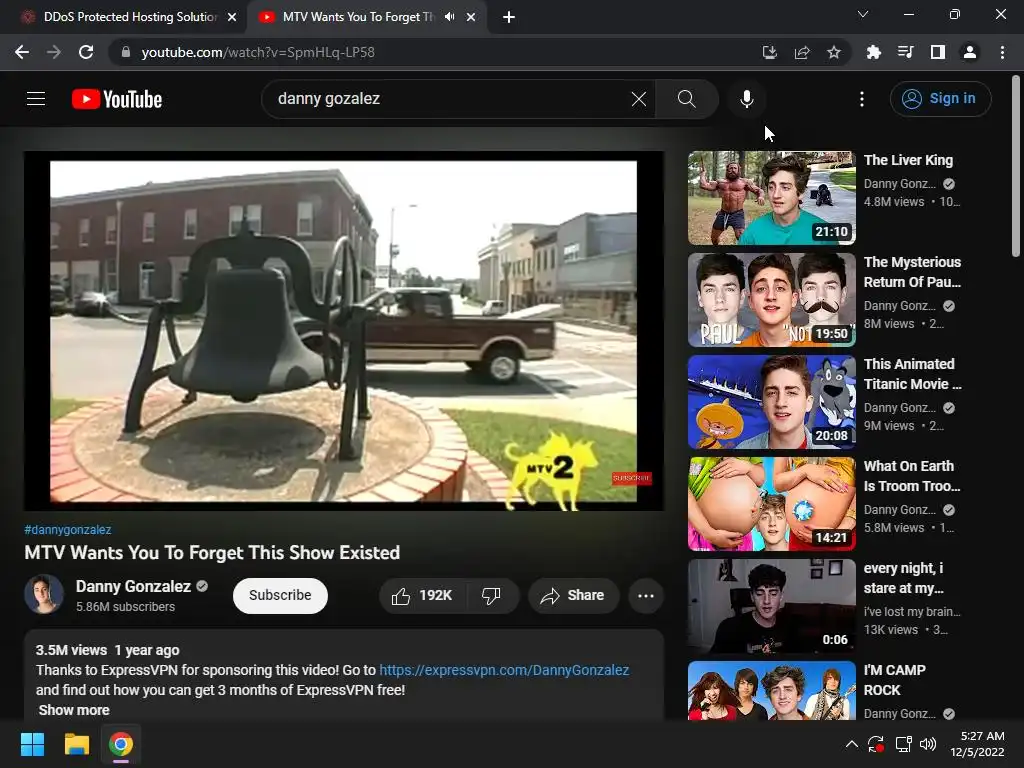Viewport: 1024px width, 768px height.
Task: Open clock and date 5:27 AM
Action: [977, 744]
